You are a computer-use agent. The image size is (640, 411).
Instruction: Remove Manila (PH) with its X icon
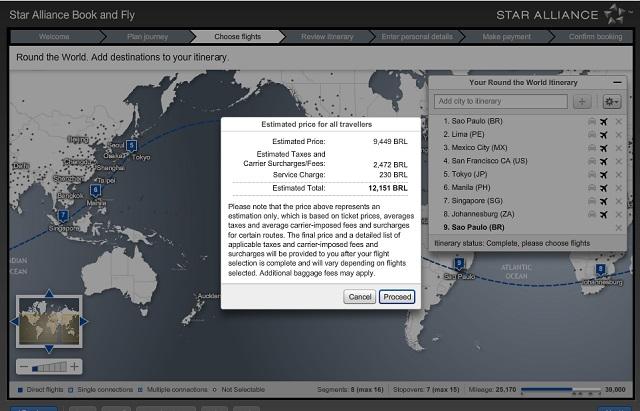coord(618,188)
